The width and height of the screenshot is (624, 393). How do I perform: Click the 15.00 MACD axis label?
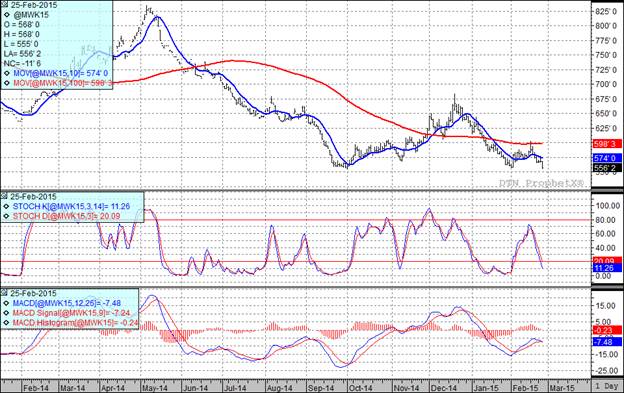click(605, 306)
